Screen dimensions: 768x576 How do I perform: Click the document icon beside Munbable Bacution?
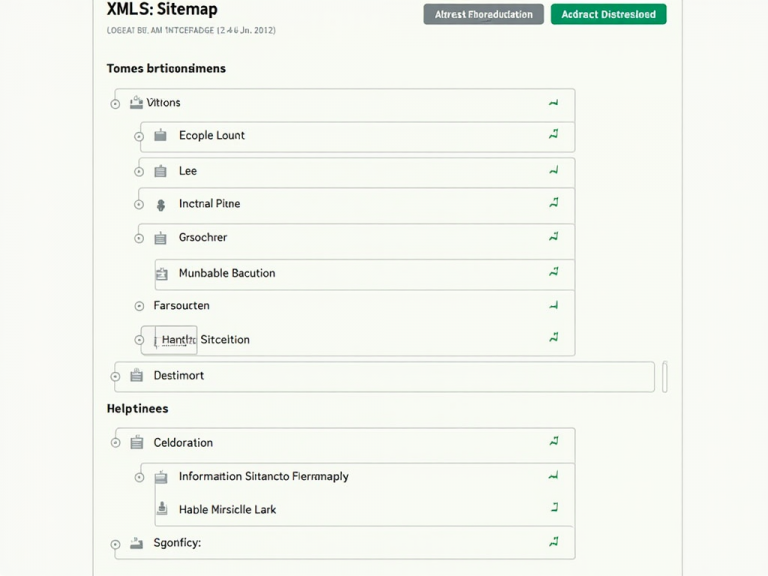pyautogui.click(x=162, y=274)
